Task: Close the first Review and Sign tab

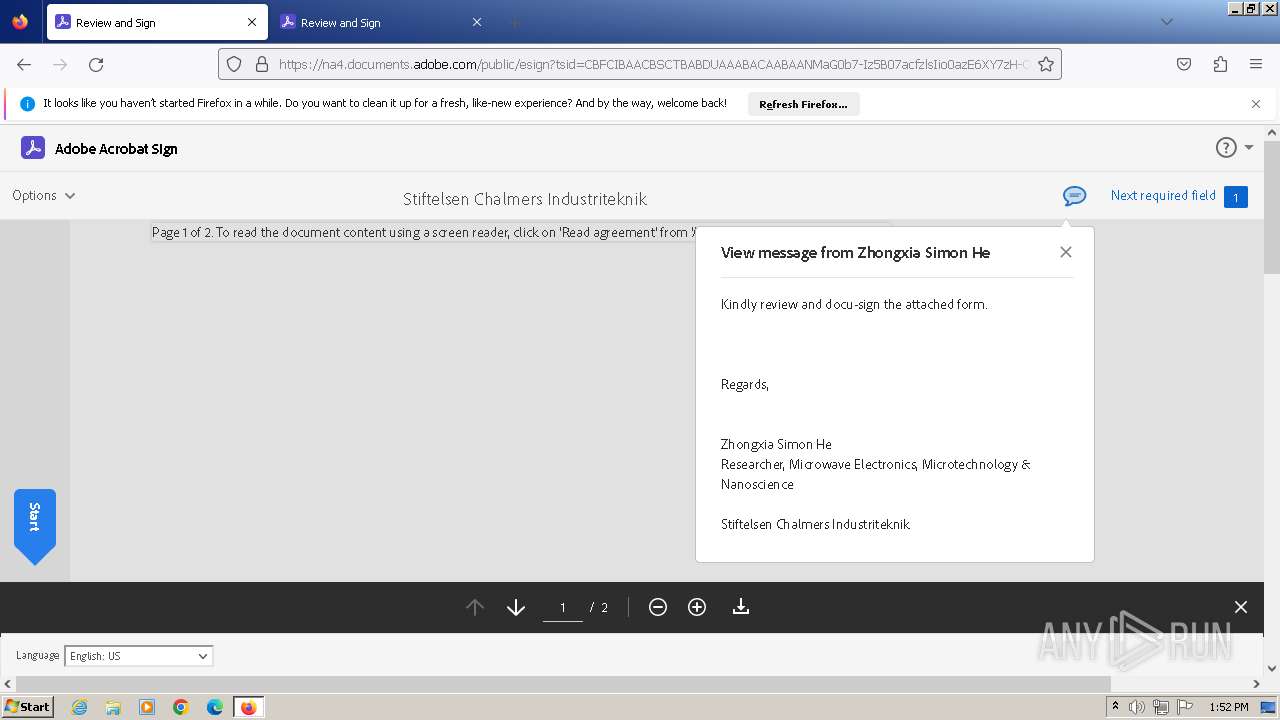Action: [x=252, y=22]
